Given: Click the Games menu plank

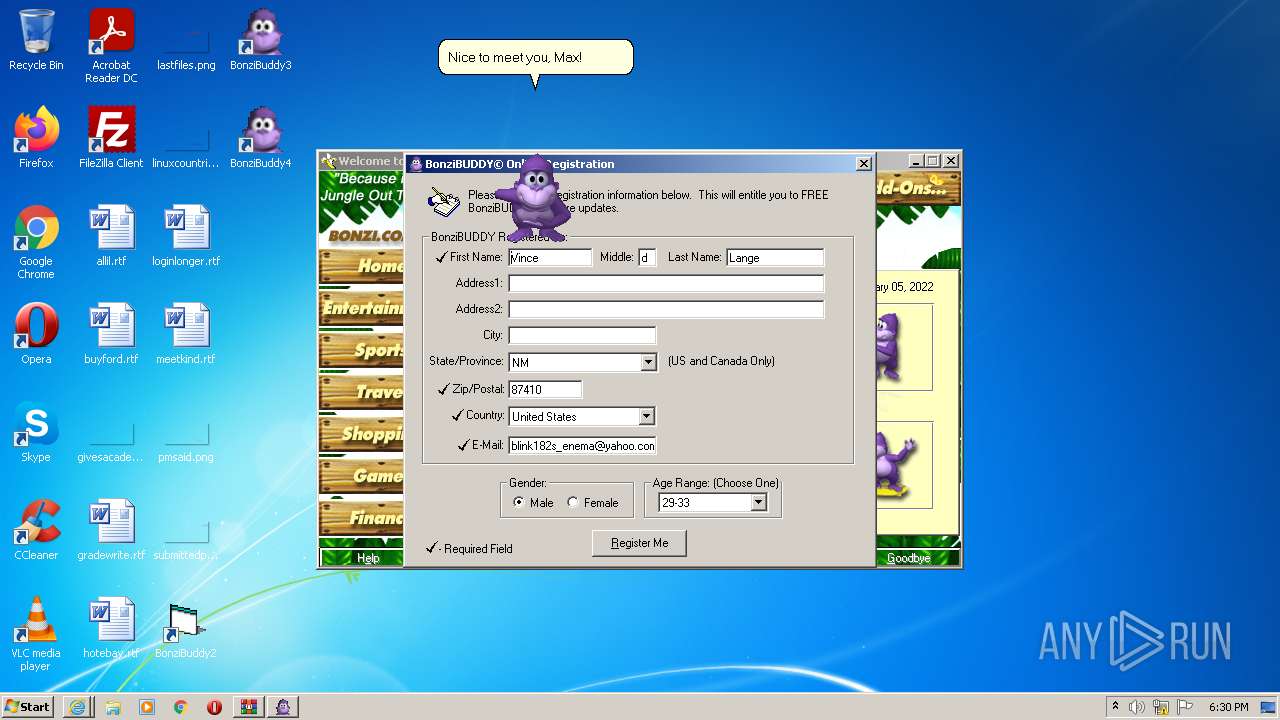Looking at the screenshot, I should (x=362, y=476).
